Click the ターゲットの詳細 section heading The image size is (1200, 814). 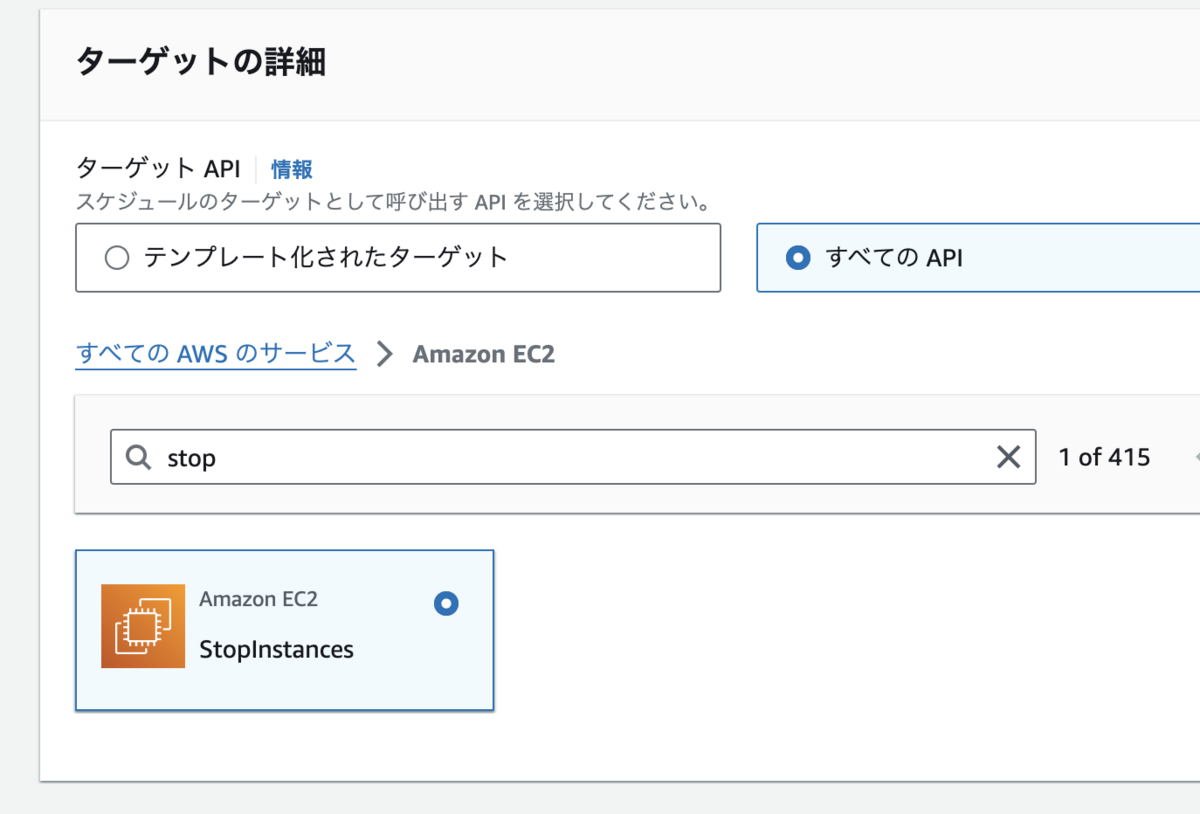pyautogui.click(x=200, y=62)
